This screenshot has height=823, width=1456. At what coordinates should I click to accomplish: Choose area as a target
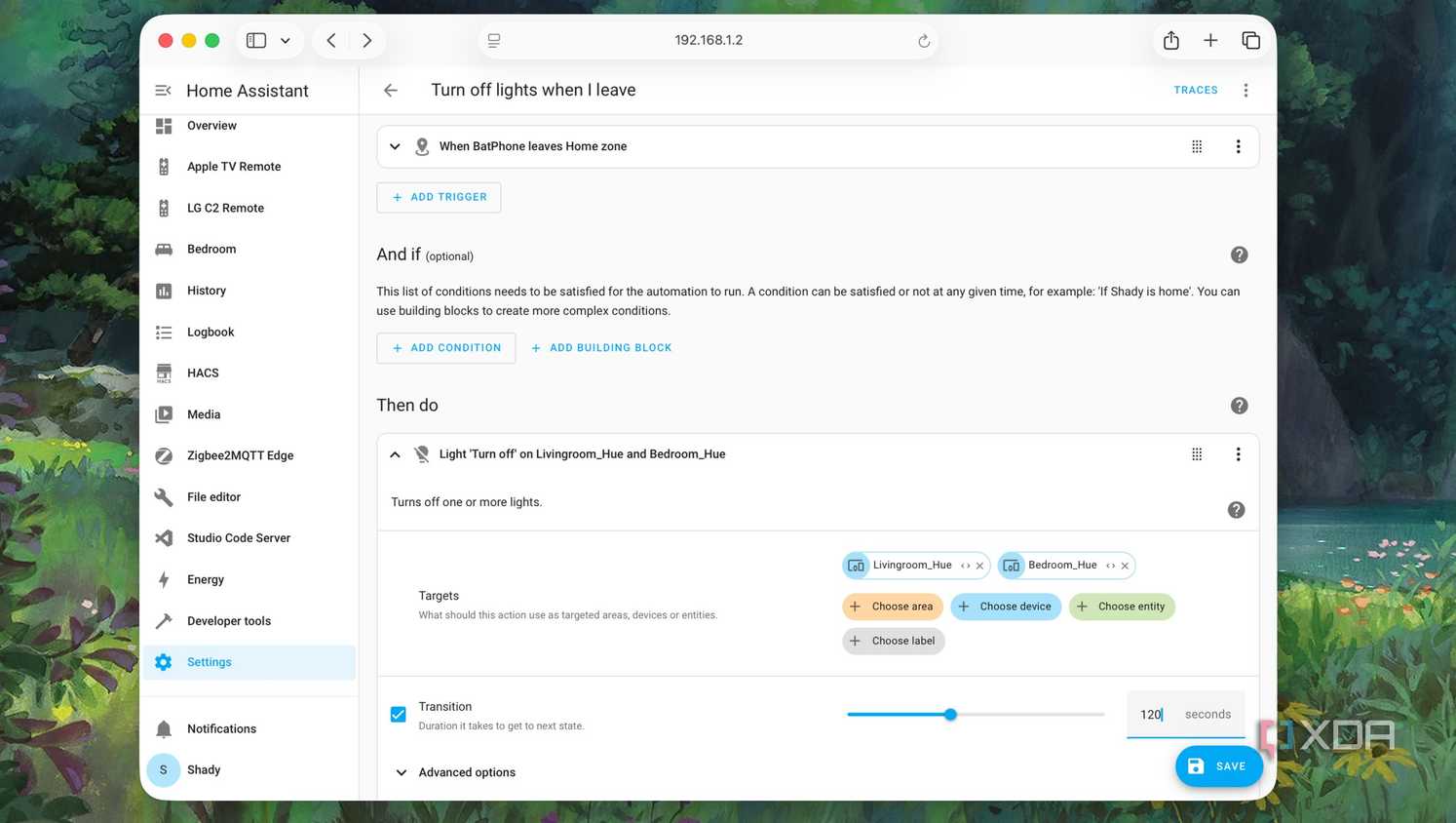point(893,607)
